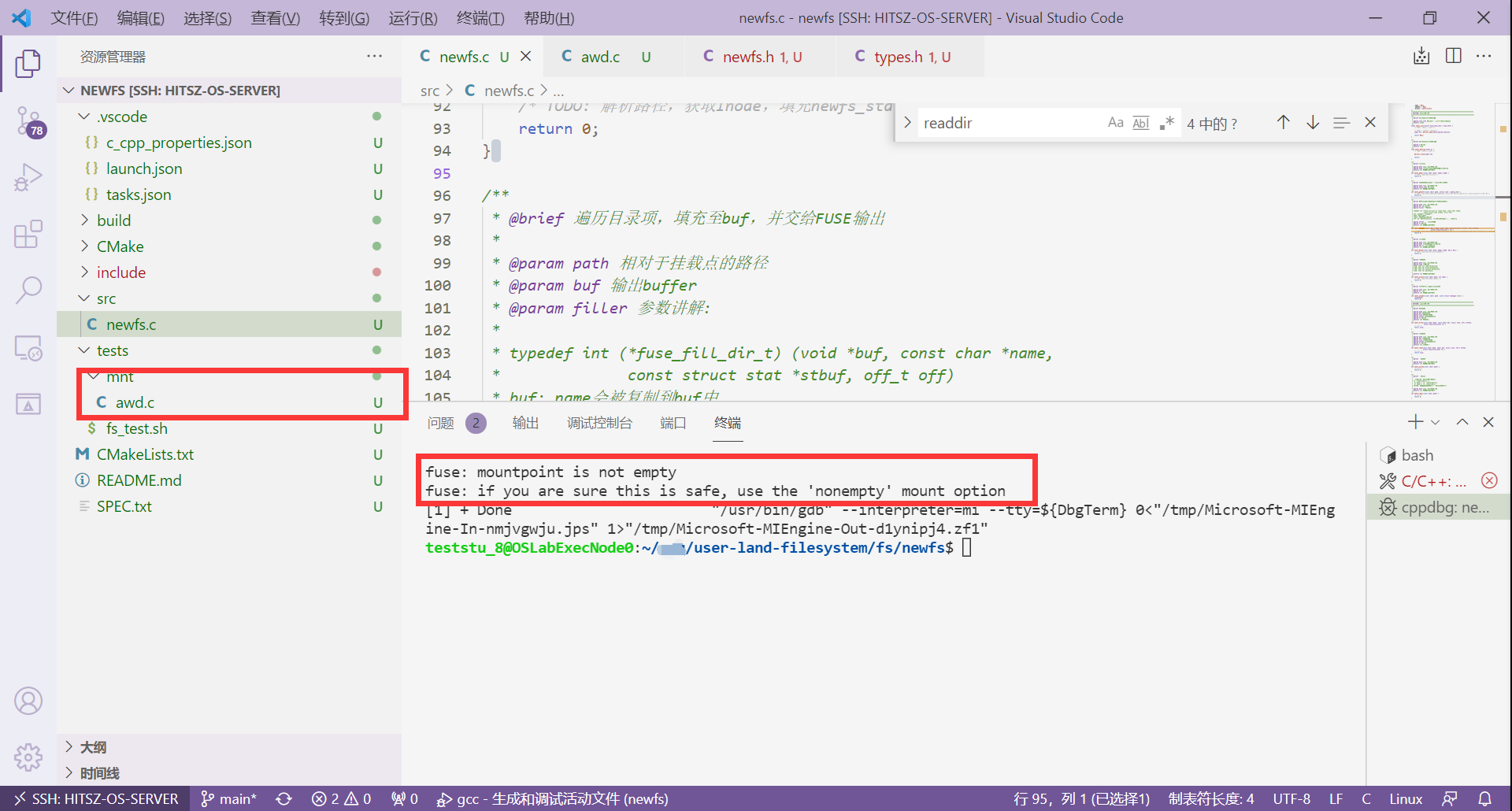Open the Remote Explorer view
This screenshot has width=1512, height=811.
28,347
